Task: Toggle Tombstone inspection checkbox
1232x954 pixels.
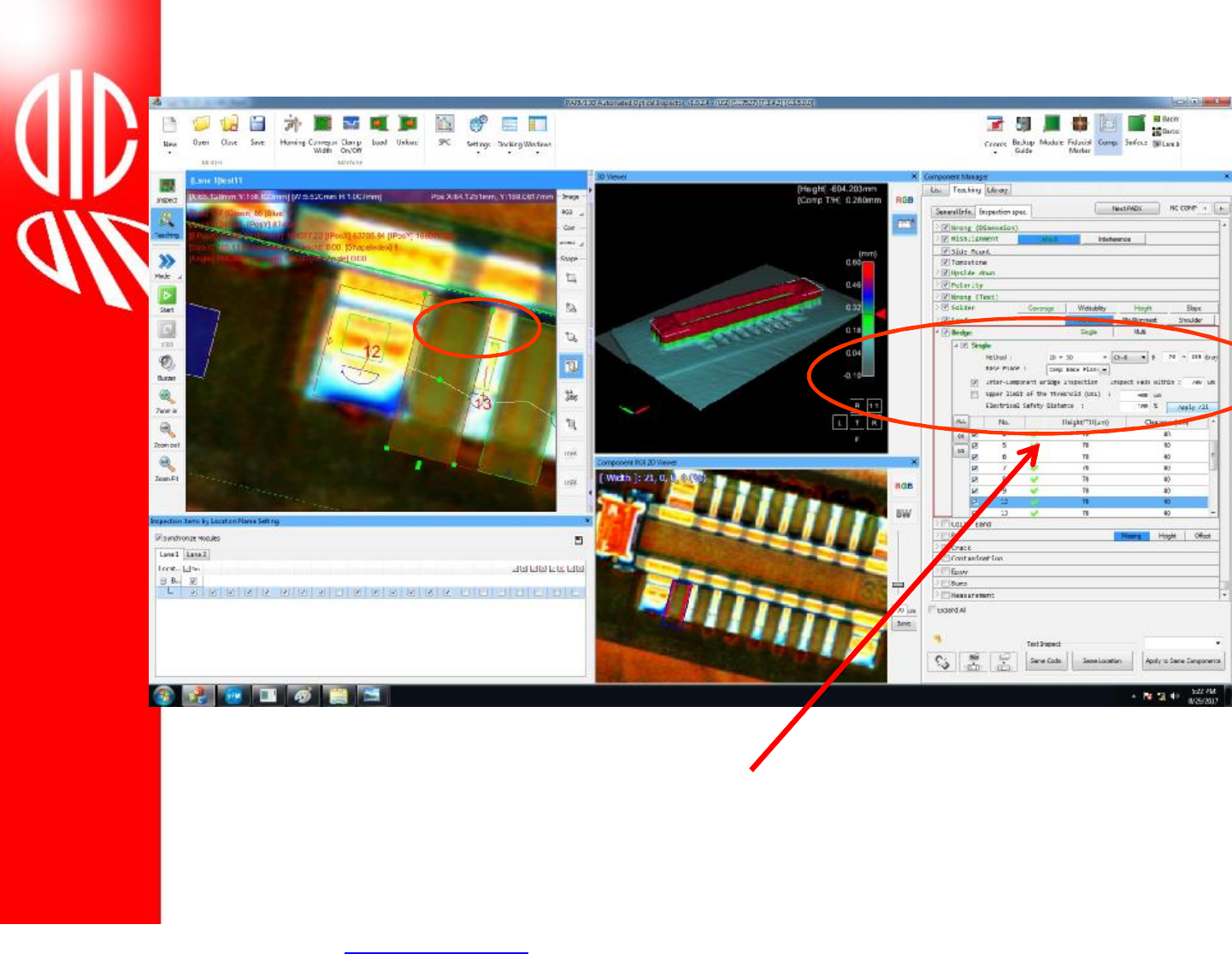Action: [x=946, y=262]
